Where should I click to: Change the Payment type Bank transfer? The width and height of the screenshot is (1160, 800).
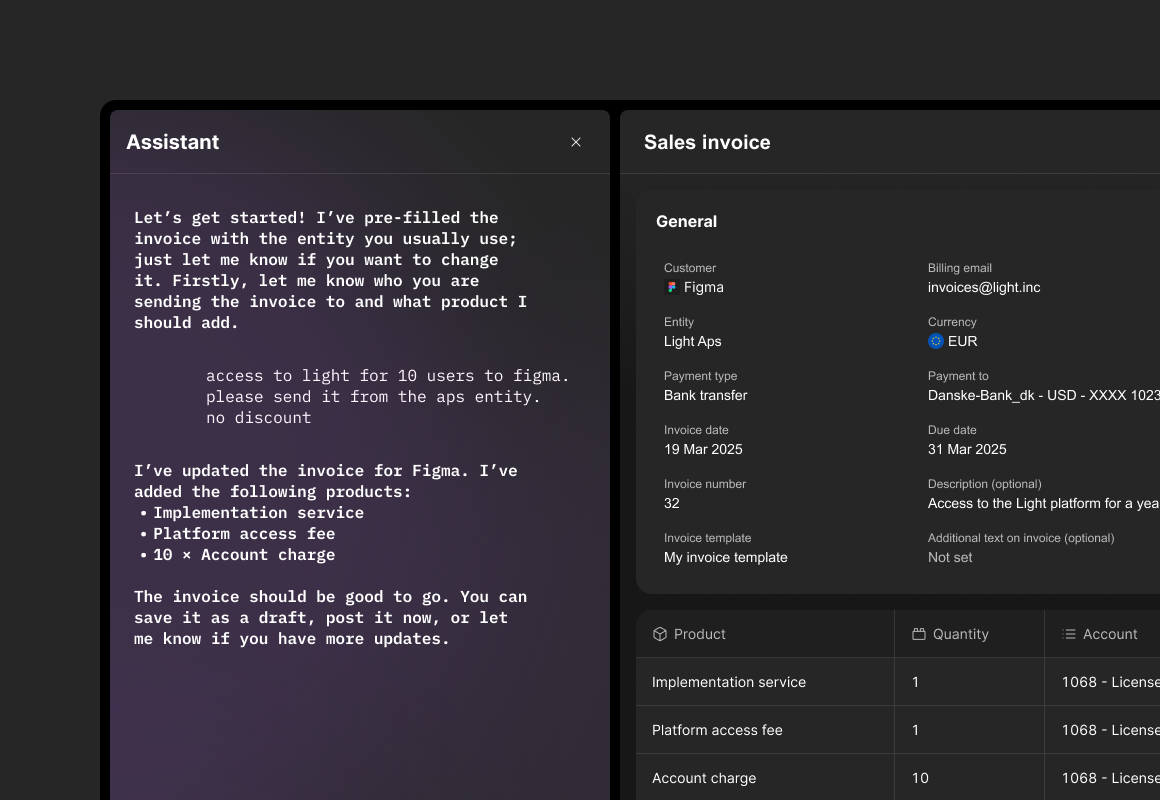click(x=705, y=396)
